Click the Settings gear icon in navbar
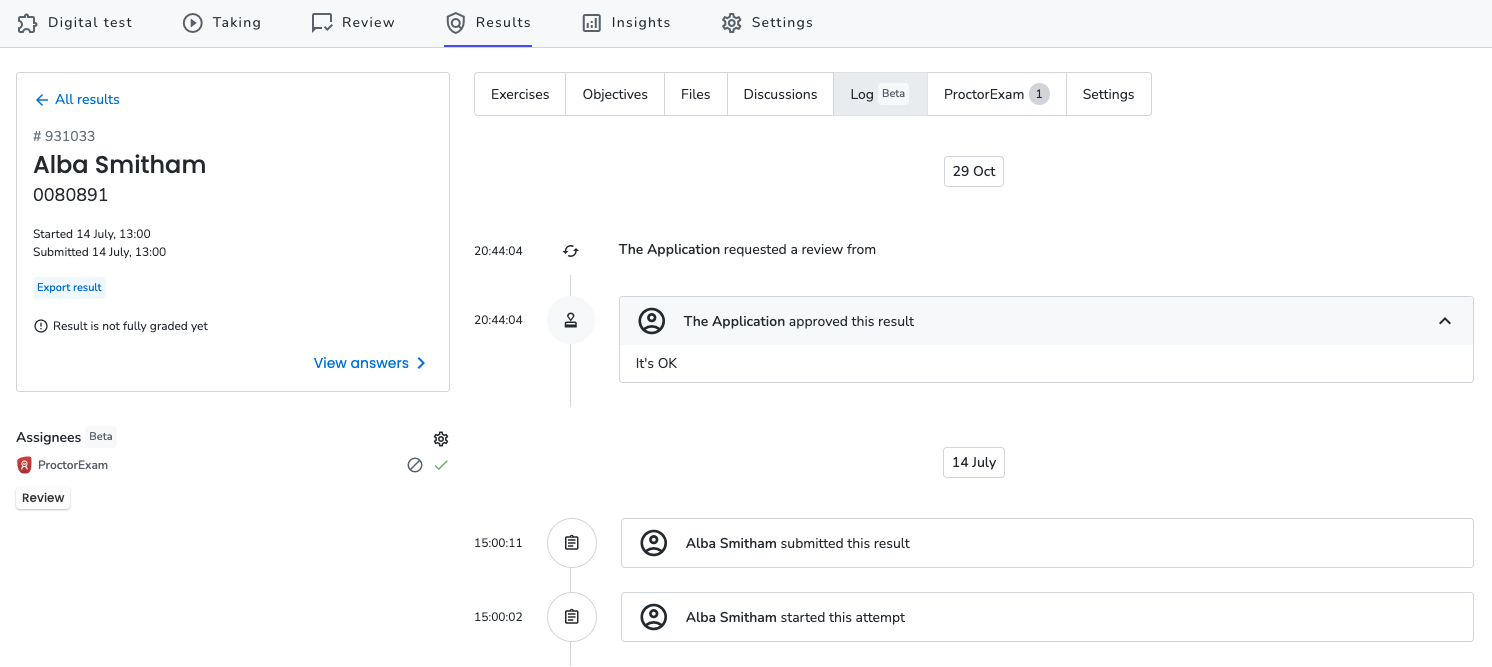 pos(731,22)
